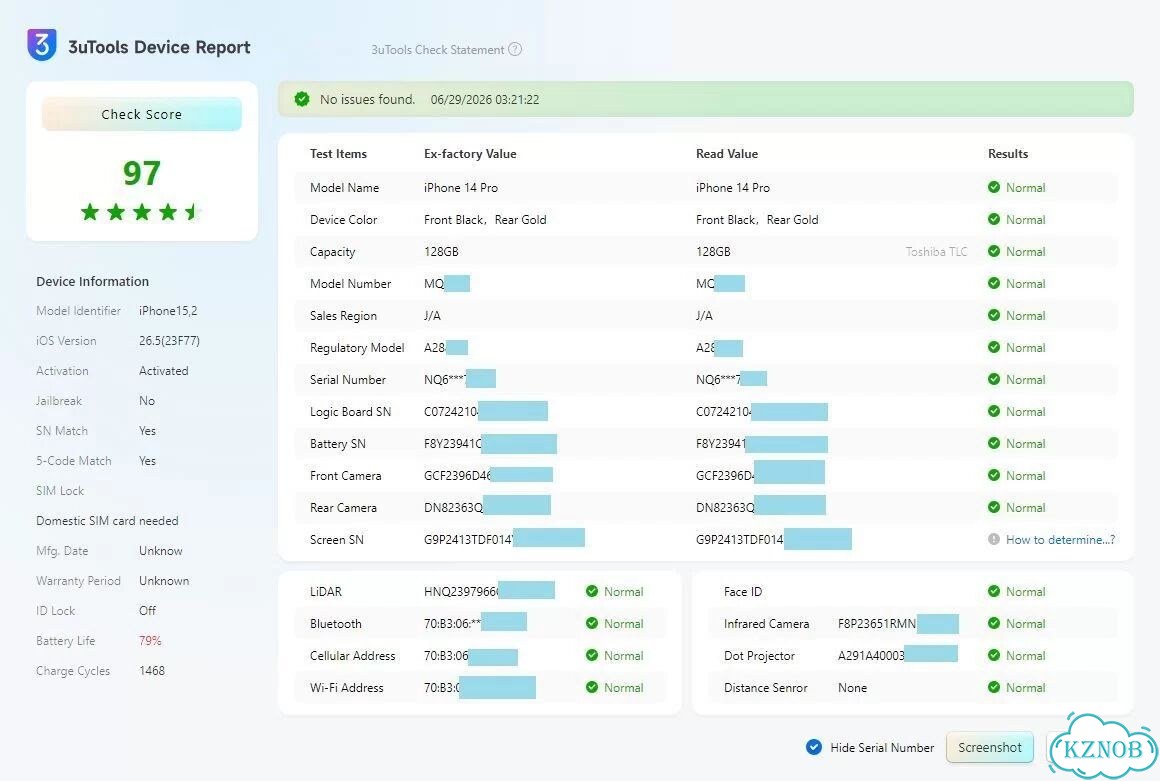
Task: Click the gray info icon for Screen SN
Action: [994, 539]
